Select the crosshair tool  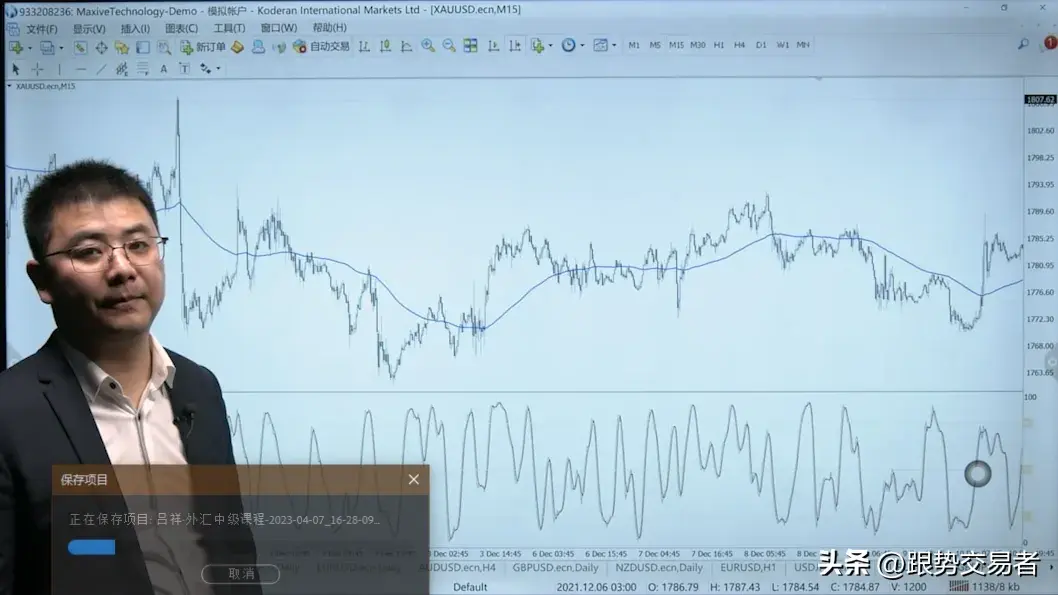[x=38, y=69]
